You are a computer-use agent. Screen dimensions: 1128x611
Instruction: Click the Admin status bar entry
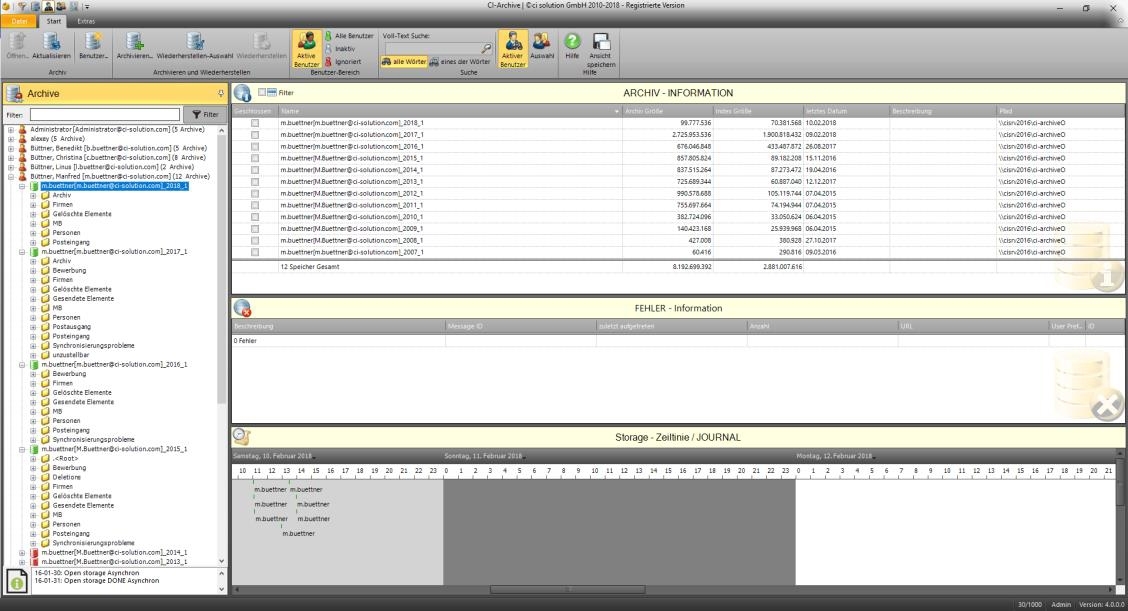tap(1061, 605)
